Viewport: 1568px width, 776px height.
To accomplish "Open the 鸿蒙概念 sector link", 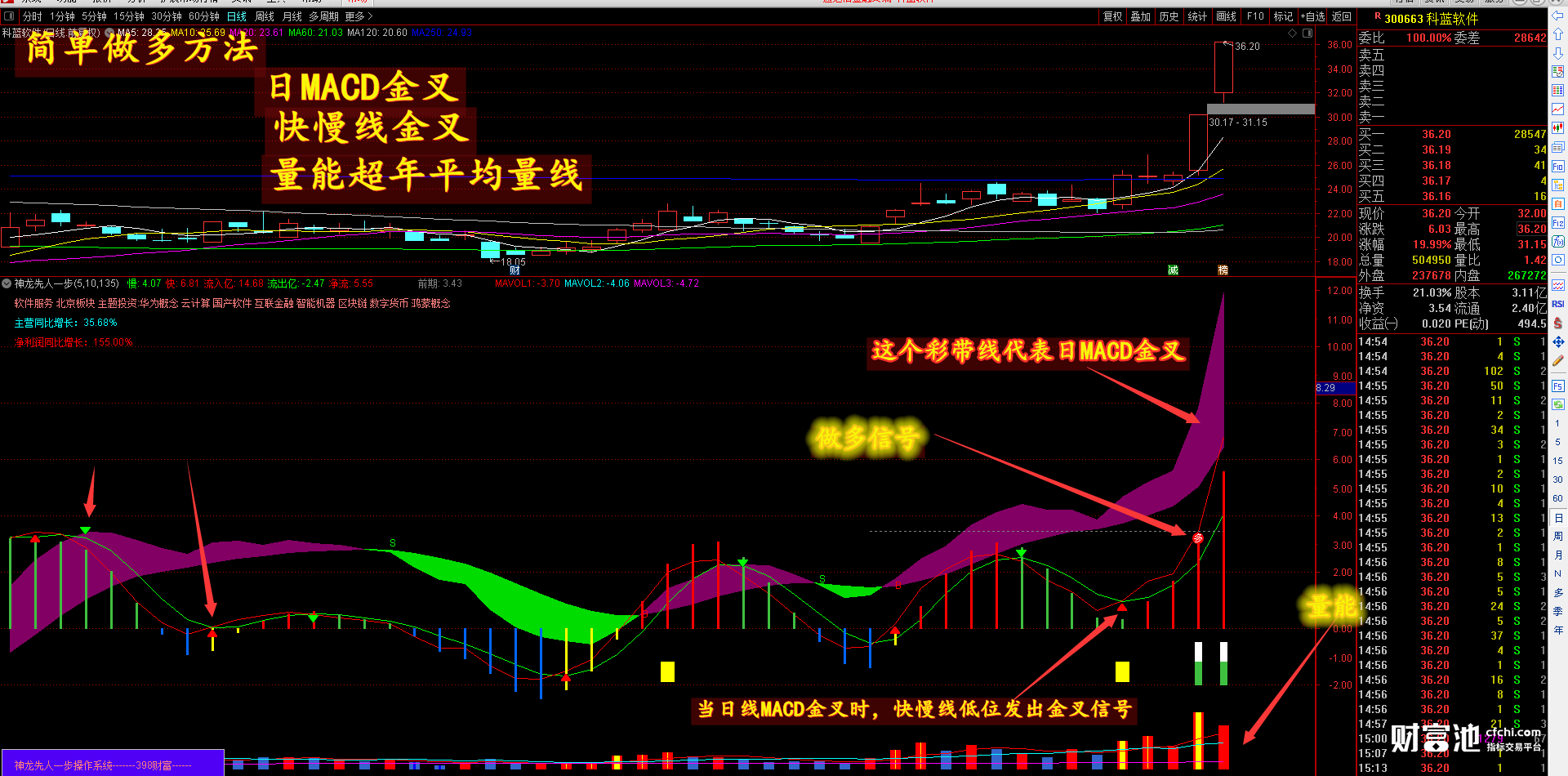I will coord(430,303).
